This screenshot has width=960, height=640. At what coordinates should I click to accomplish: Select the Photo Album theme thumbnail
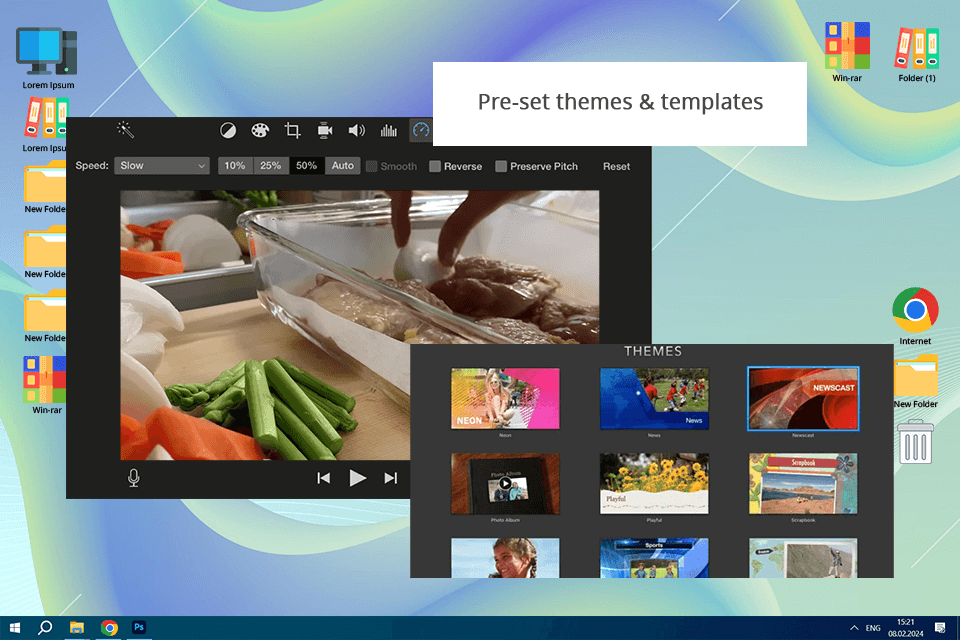[x=505, y=483]
